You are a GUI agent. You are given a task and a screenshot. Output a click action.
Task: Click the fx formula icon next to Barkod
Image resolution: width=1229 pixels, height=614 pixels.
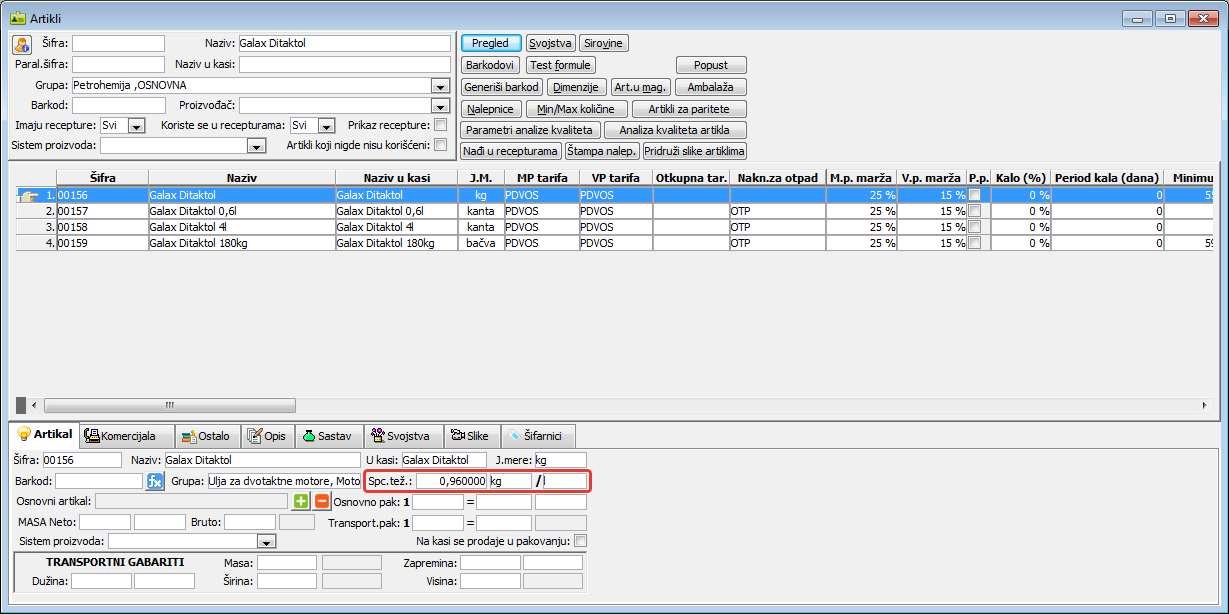tap(154, 481)
